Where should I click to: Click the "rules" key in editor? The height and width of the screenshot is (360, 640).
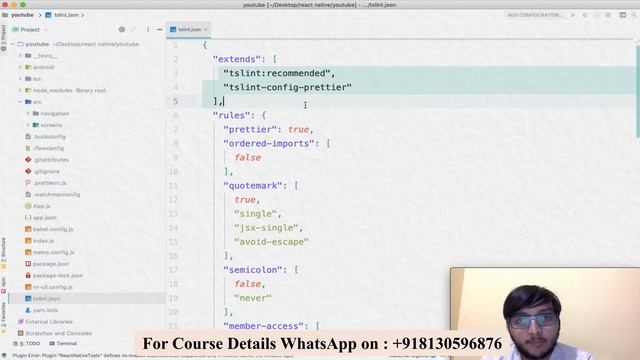[231, 115]
